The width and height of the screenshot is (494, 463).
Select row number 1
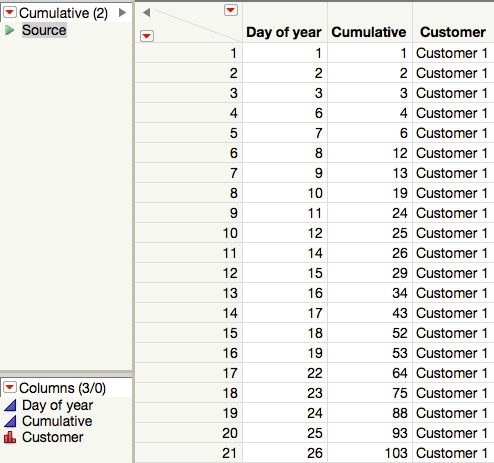click(189, 53)
